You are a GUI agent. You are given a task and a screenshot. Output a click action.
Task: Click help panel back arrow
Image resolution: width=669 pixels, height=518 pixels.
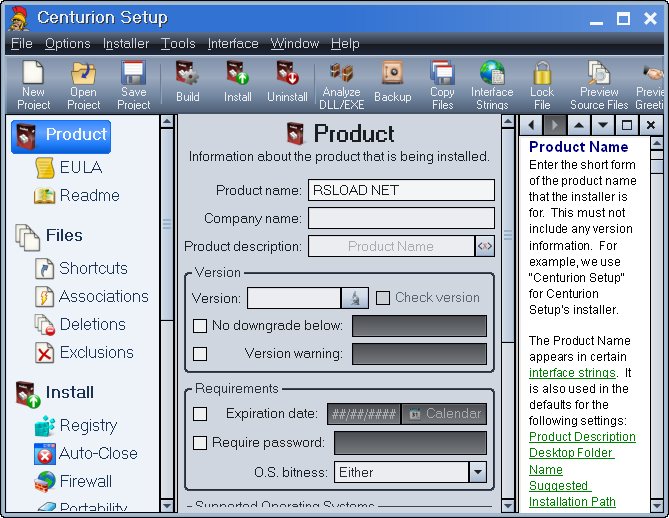point(531,125)
